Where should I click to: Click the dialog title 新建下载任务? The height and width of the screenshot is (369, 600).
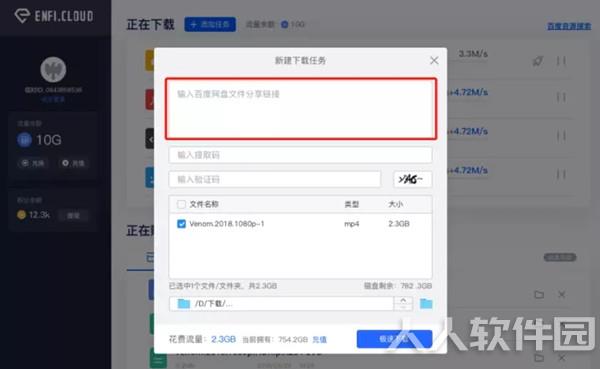(300, 60)
